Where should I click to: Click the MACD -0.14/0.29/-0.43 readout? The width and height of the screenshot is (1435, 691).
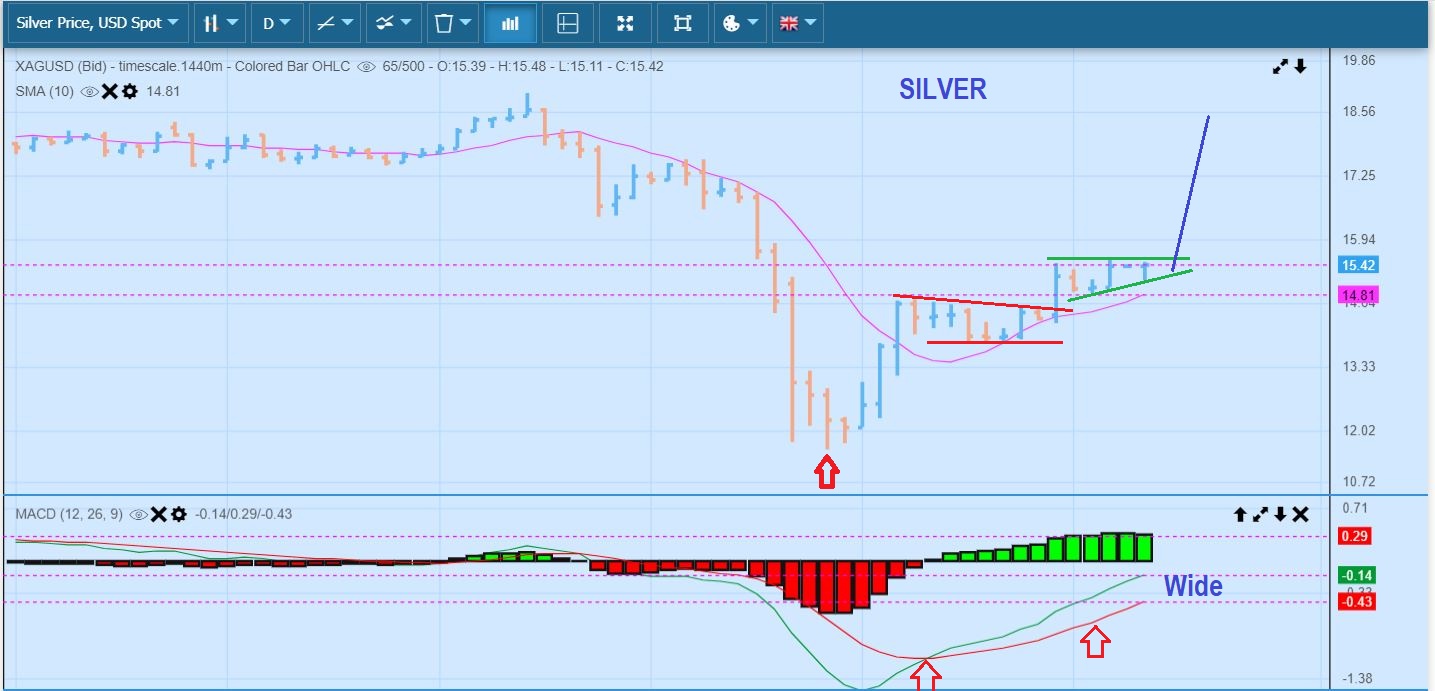coord(243,514)
